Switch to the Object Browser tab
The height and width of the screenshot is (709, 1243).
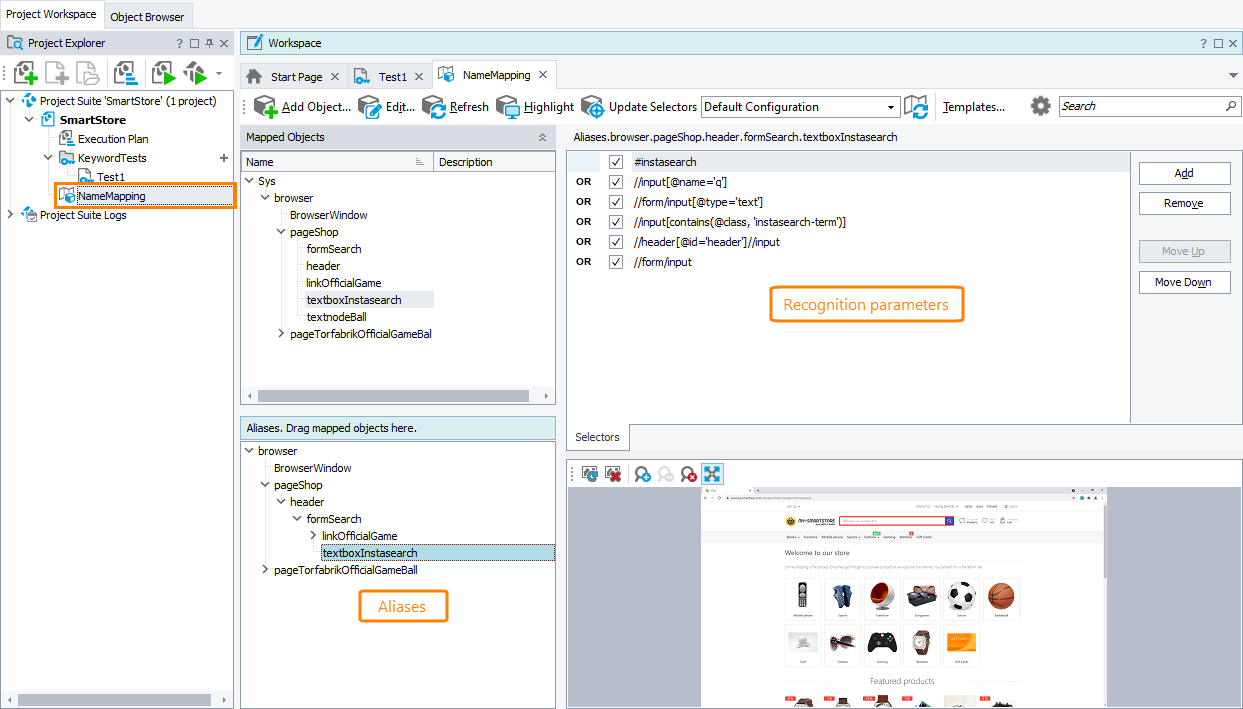(147, 17)
